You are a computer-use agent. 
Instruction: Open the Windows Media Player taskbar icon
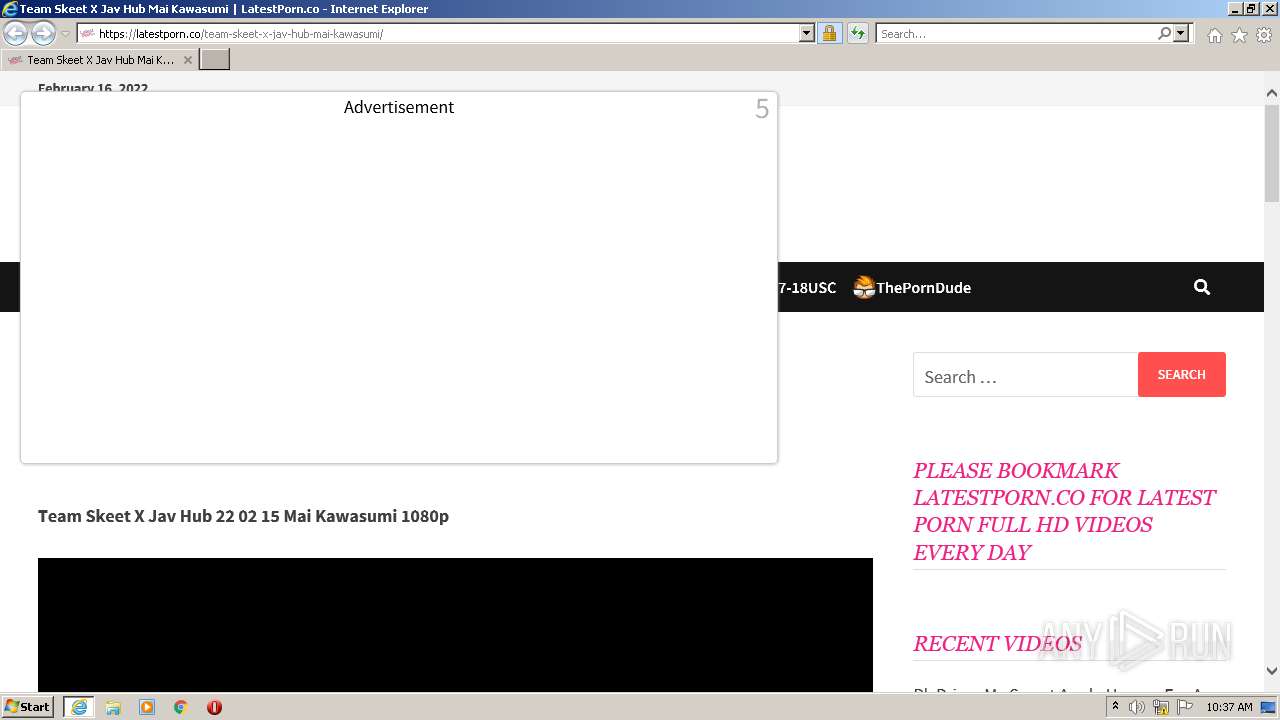point(147,707)
